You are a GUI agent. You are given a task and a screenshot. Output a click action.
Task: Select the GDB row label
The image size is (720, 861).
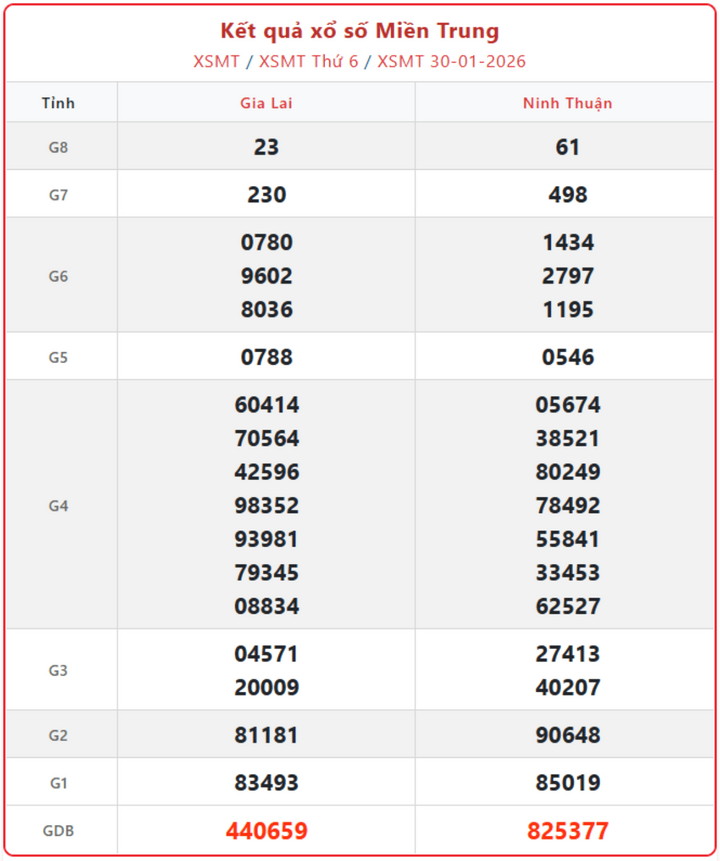point(59,831)
